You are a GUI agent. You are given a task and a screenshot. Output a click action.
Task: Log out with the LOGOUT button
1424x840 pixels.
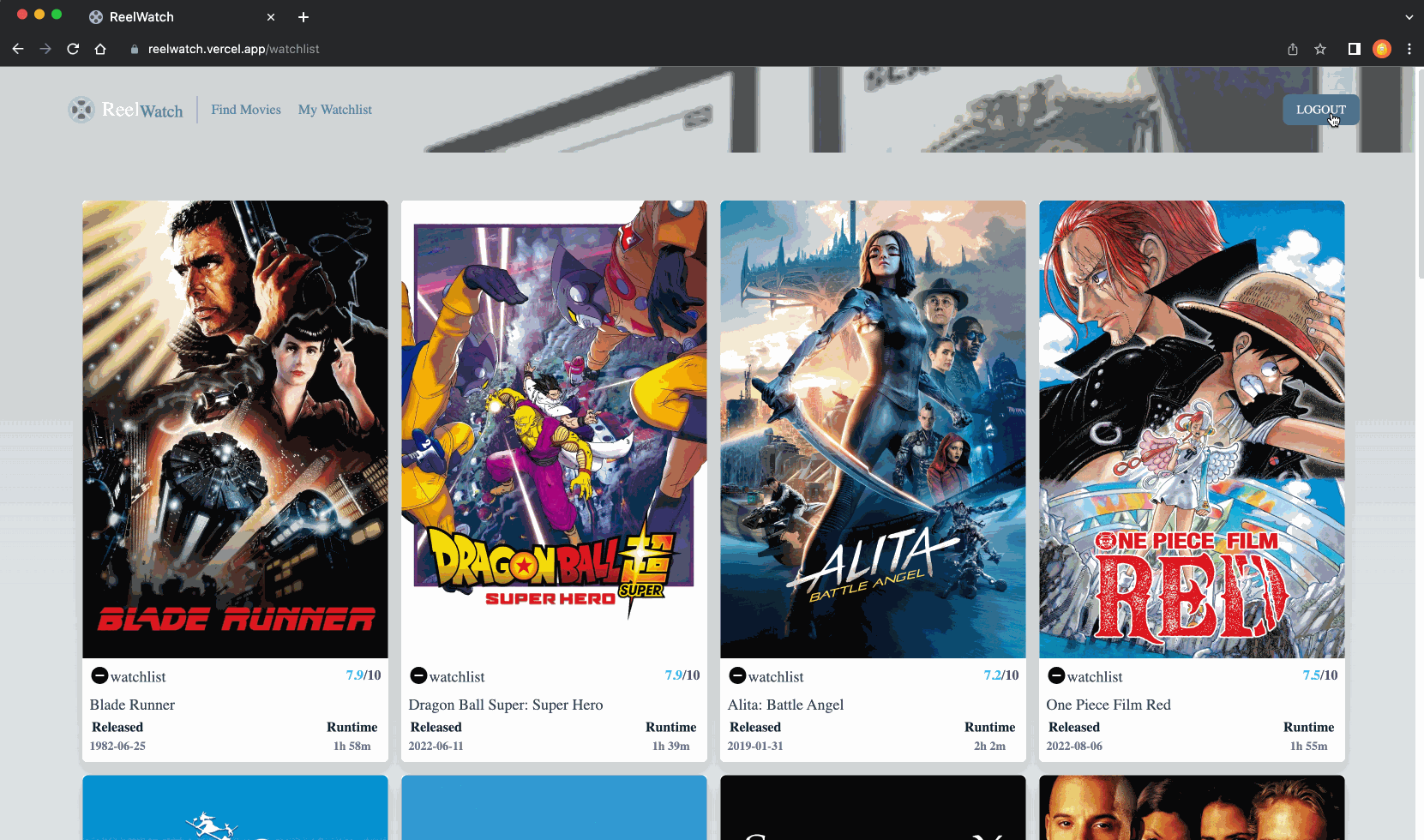click(1321, 110)
